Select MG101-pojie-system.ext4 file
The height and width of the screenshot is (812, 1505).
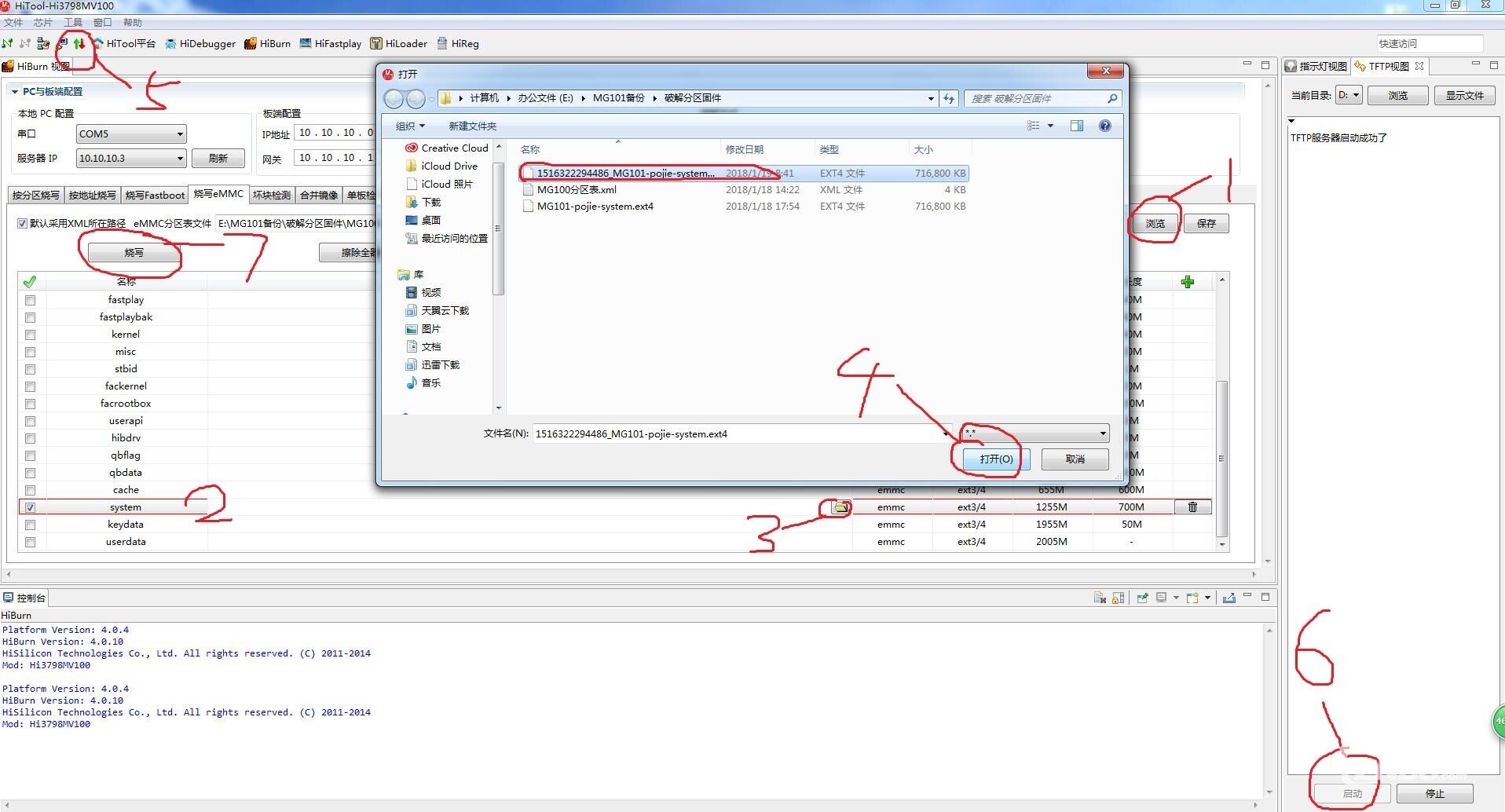595,207
